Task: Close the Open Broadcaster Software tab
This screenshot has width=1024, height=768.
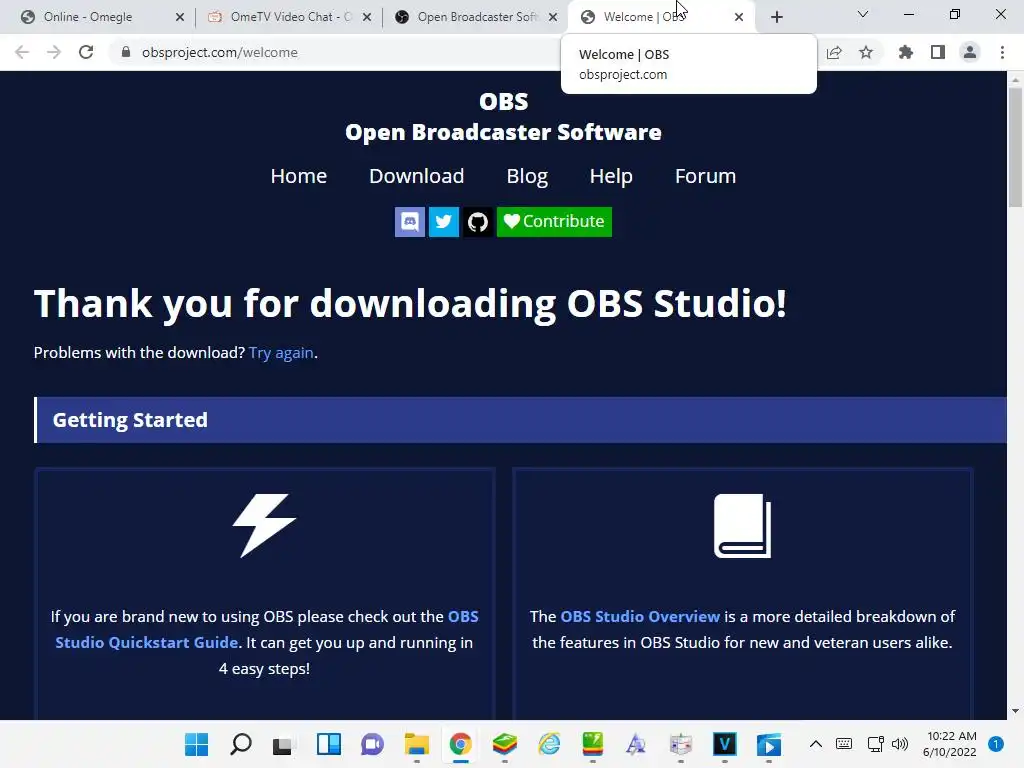Action: (553, 17)
